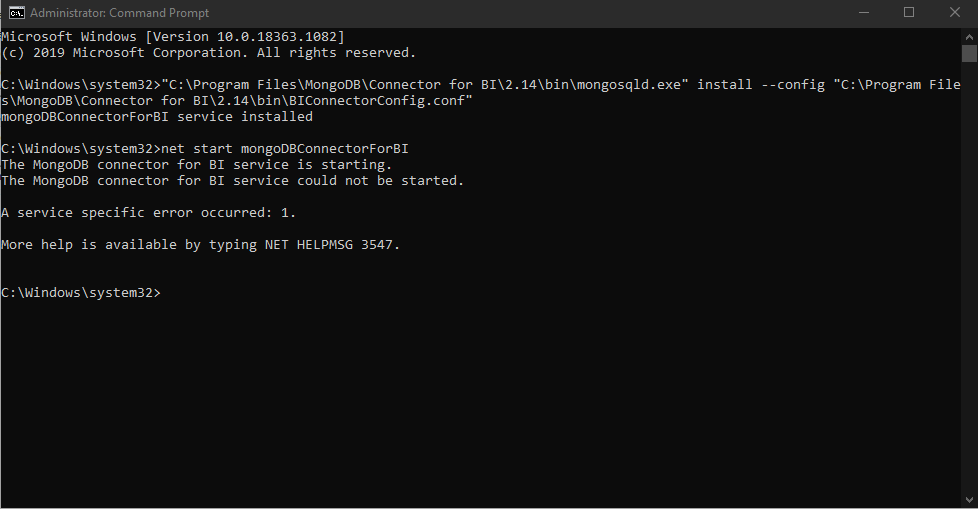Click the 'could not be started' message
The image size is (978, 509).
tap(233, 181)
